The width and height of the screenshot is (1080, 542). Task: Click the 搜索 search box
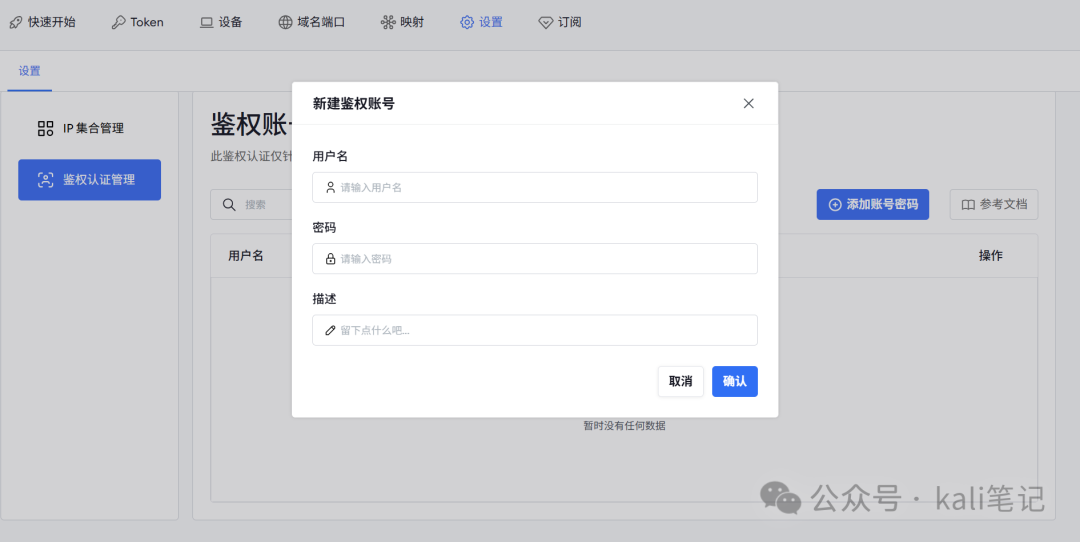(255, 204)
